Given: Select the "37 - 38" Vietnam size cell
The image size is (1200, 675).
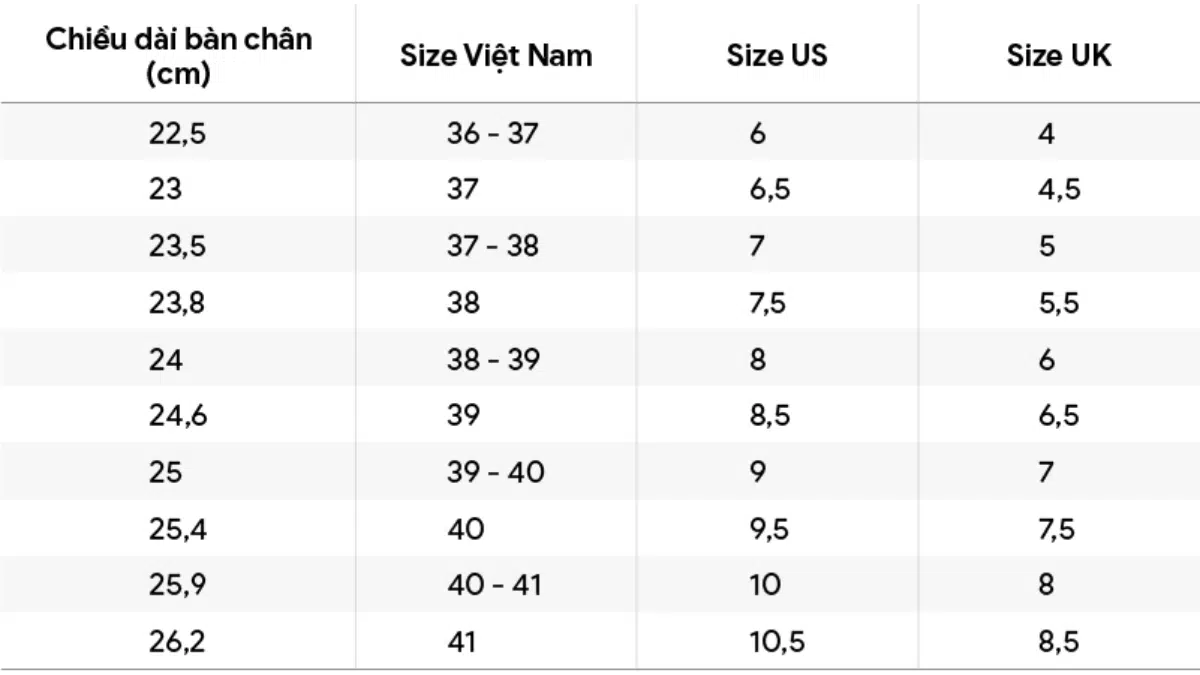Looking at the screenshot, I should (492, 246).
